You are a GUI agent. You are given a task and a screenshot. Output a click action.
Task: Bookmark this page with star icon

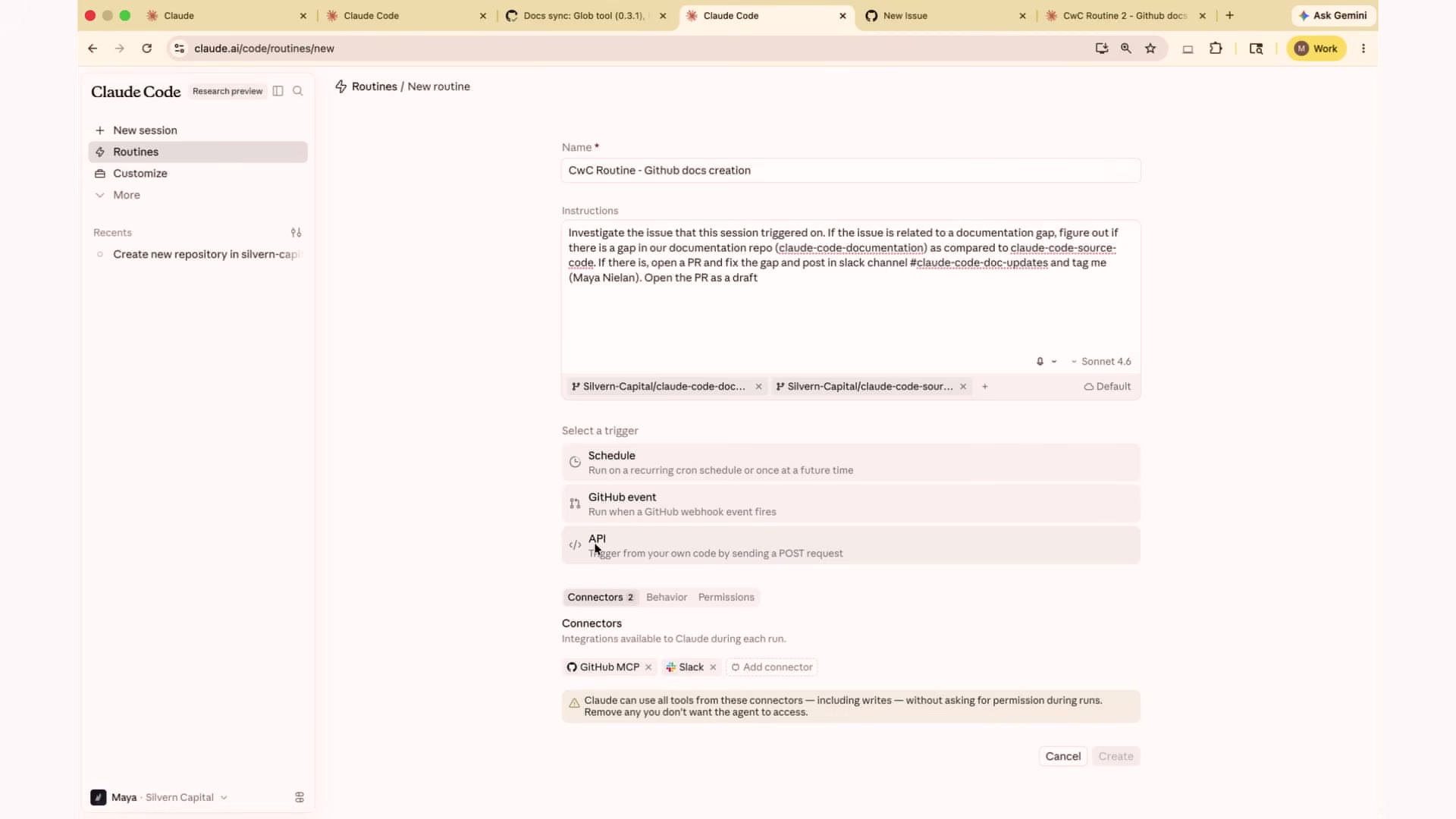pos(1150,49)
